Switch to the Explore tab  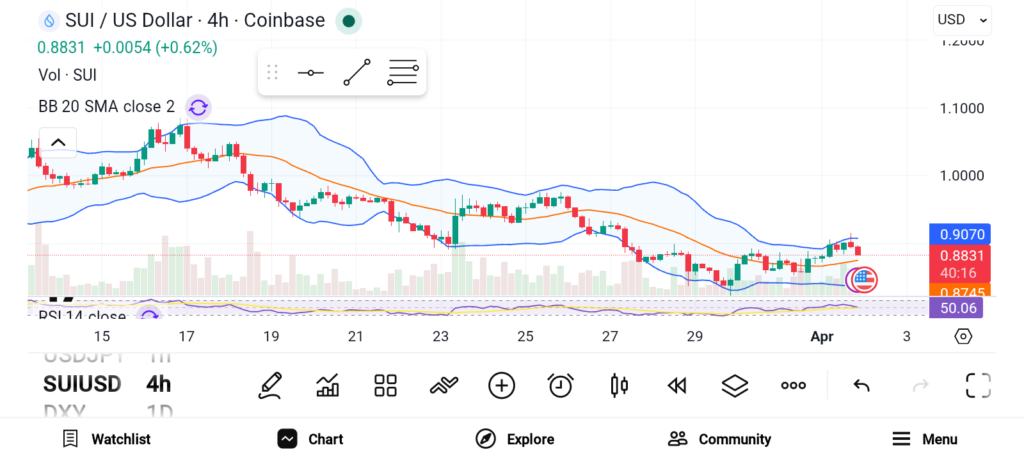pyautogui.click(x=515, y=439)
